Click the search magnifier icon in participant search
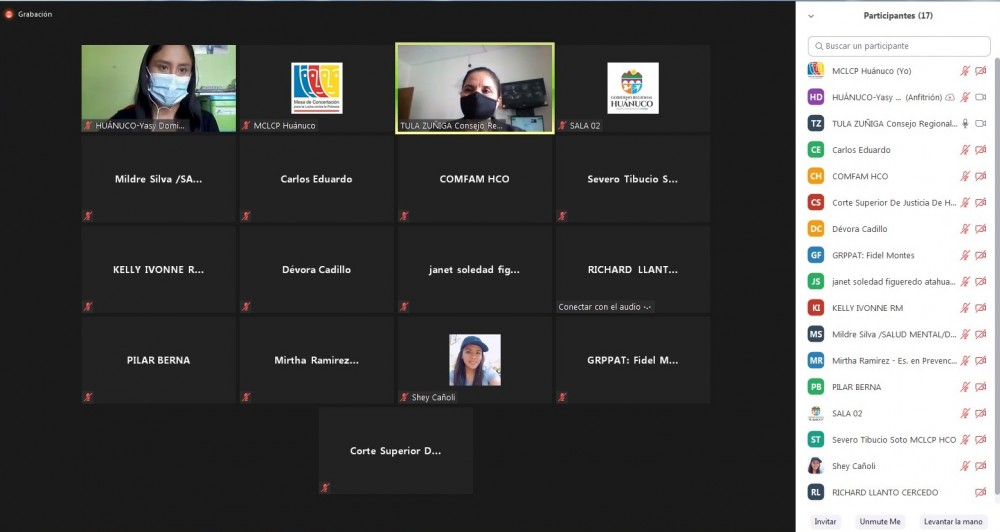 [818, 46]
